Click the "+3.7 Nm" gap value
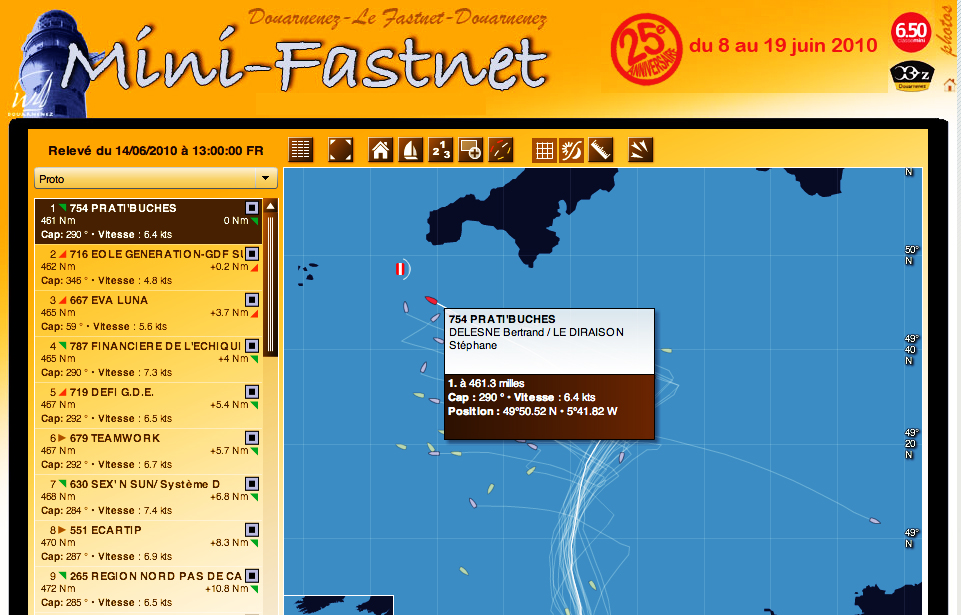961x615 pixels. coord(229,313)
